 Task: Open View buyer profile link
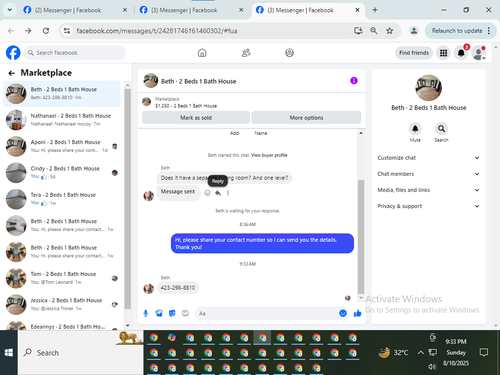[x=269, y=155]
